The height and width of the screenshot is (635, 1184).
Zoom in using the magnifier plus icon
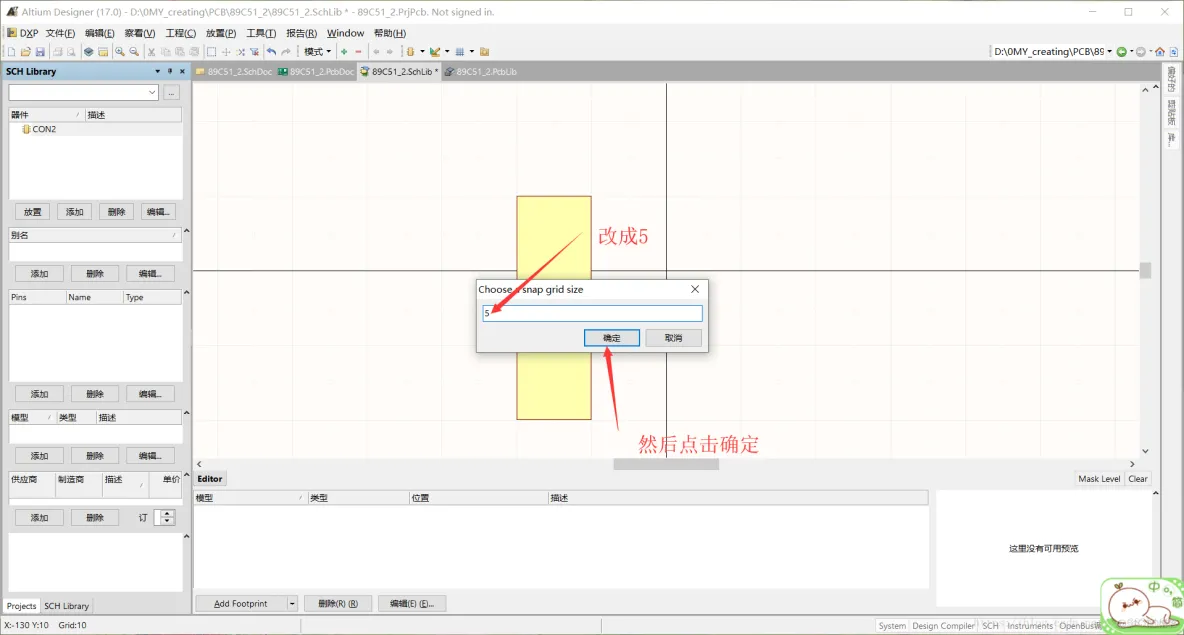(120, 52)
